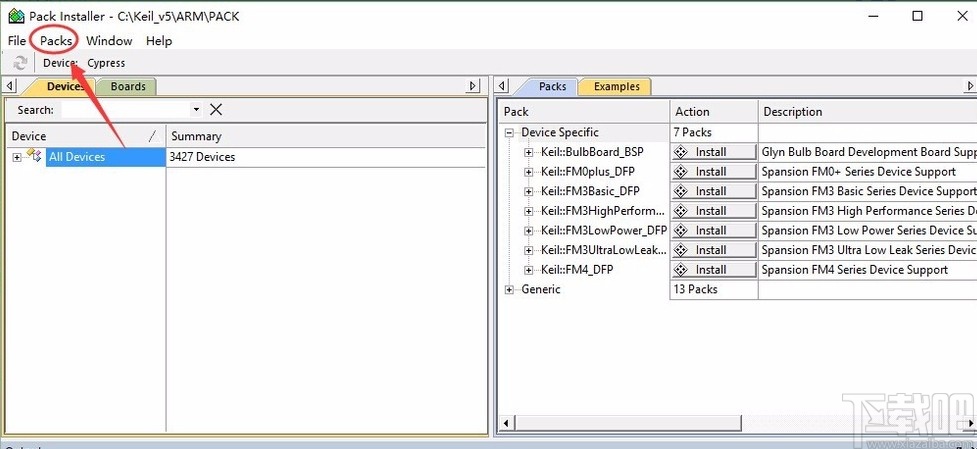
Task: Click left panel's right tab-scroll arrow
Action: click(474, 86)
